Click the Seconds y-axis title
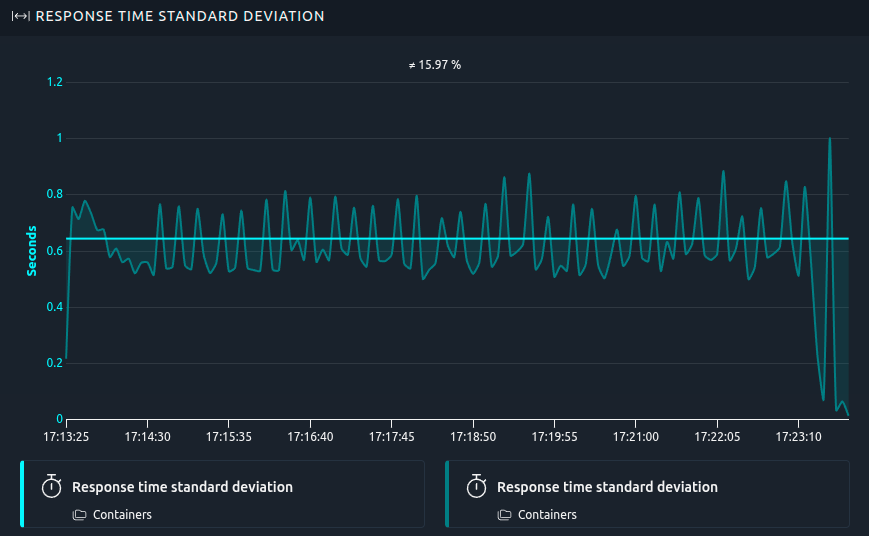The height and width of the screenshot is (536, 869). point(32,251)
